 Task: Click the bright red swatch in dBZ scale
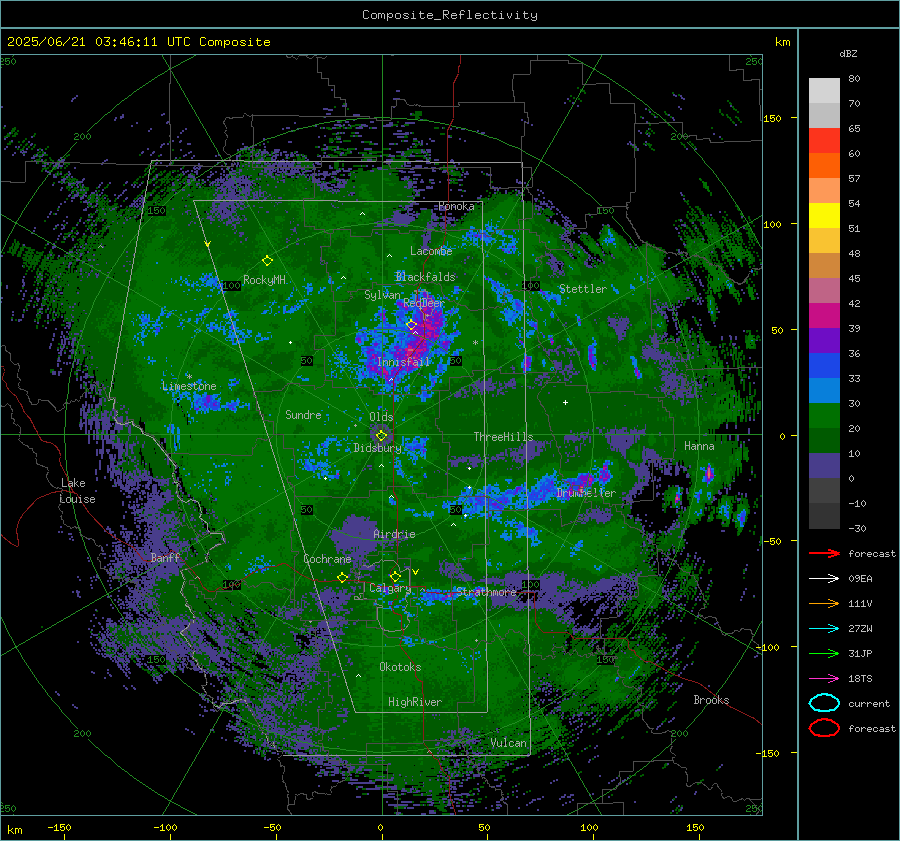[824, 141]
